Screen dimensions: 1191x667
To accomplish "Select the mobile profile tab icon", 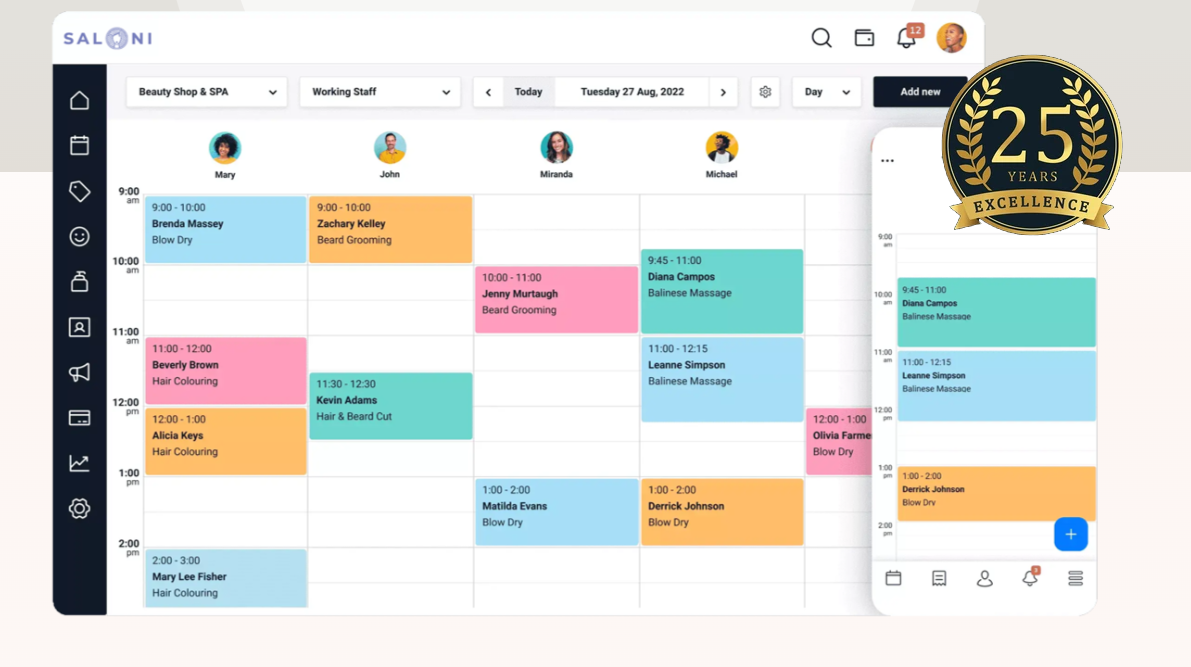I will coord(984,579).
